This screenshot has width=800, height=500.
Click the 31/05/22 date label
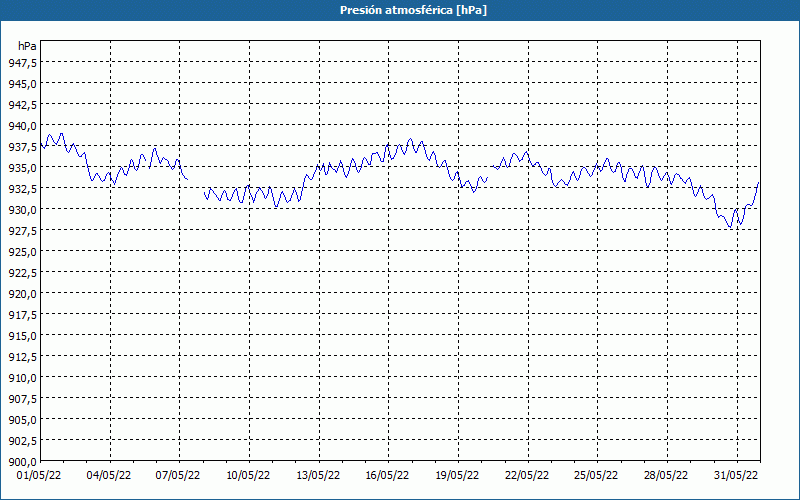(736, 476)
